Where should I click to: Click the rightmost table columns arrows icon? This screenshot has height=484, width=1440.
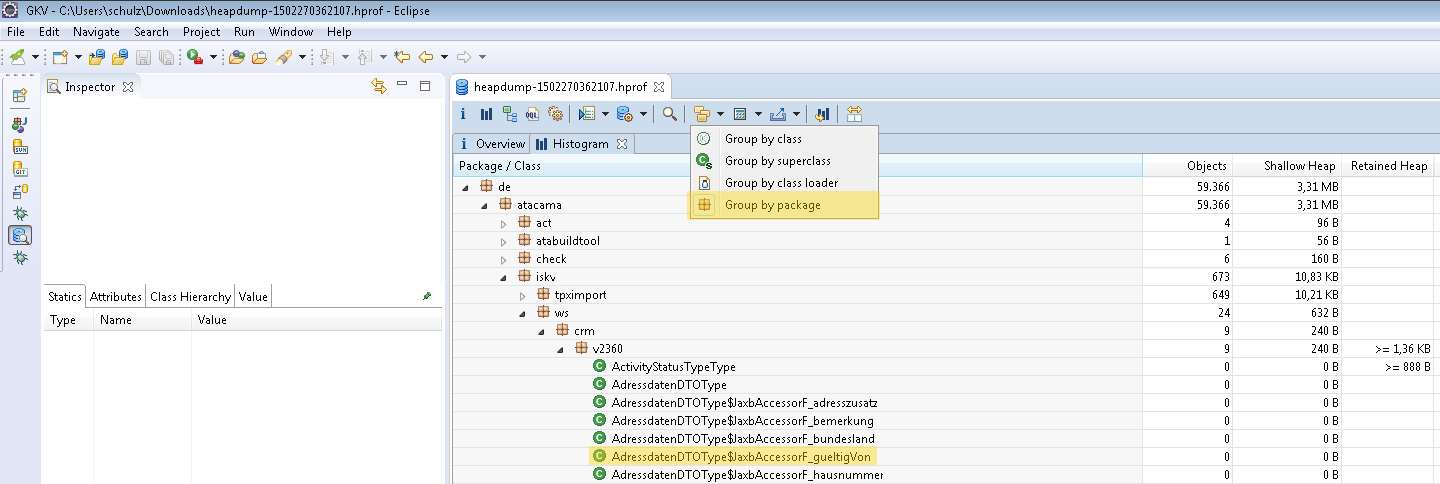[x=853, y=114]
